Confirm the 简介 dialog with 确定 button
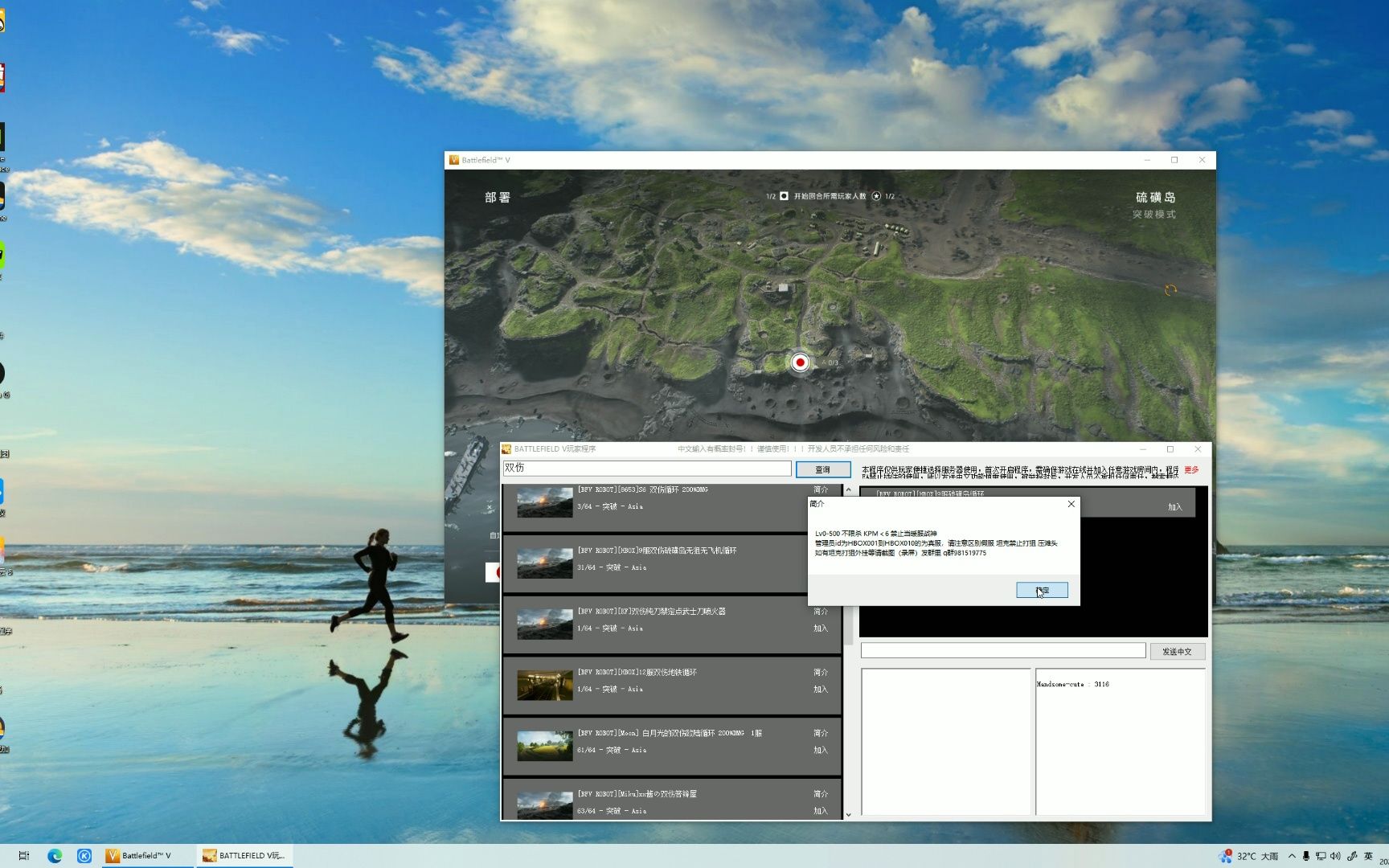Image resolution: width=1389 pixels, height=868 pixels. click(1042, 590)
